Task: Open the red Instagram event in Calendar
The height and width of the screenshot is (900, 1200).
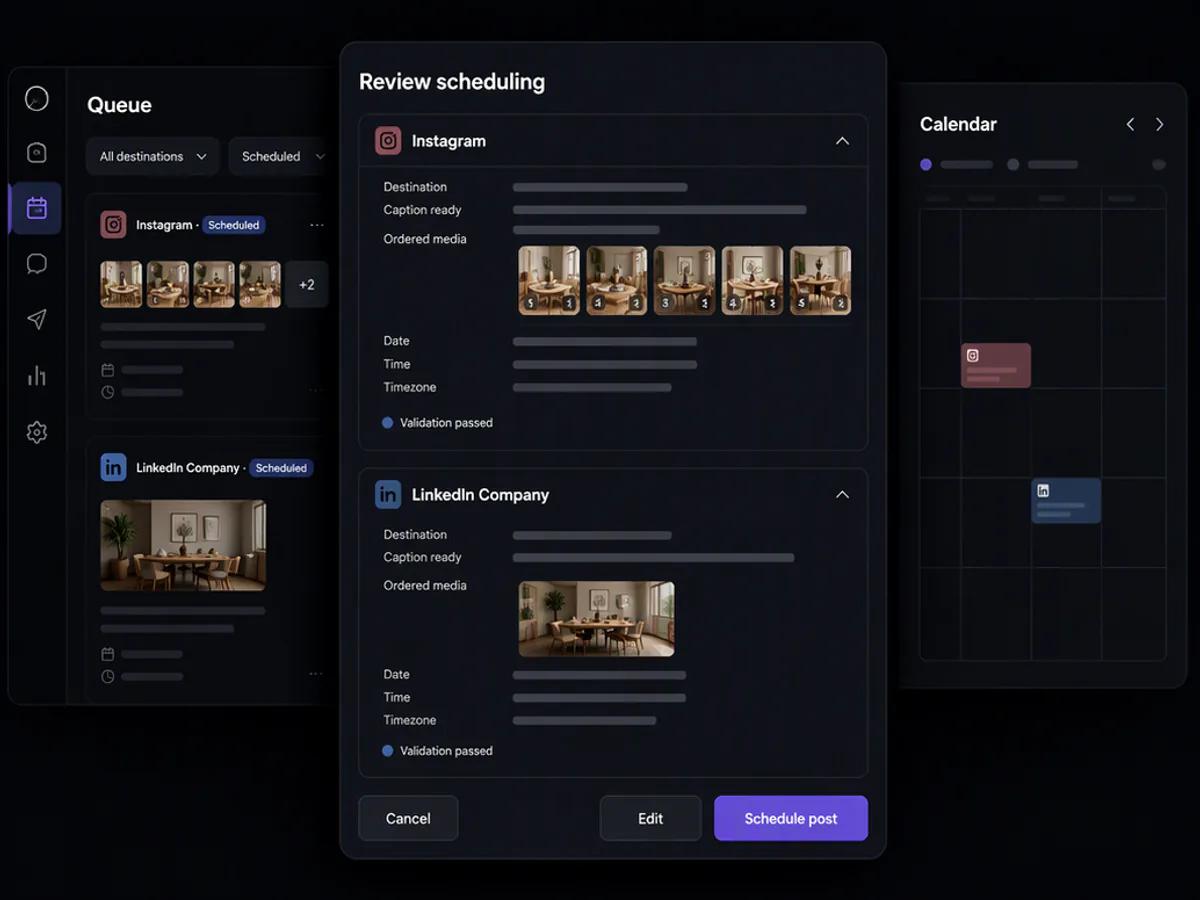Action: tap(996, 366)
